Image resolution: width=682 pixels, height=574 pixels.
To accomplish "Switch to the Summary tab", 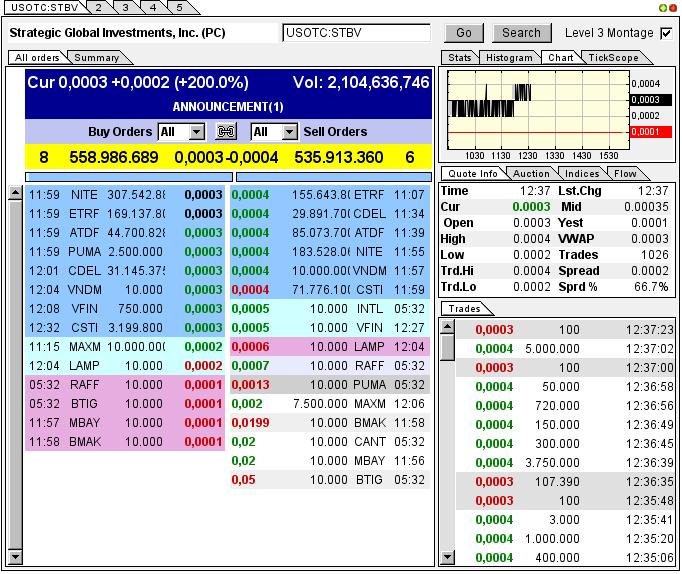I will [97, 58].
